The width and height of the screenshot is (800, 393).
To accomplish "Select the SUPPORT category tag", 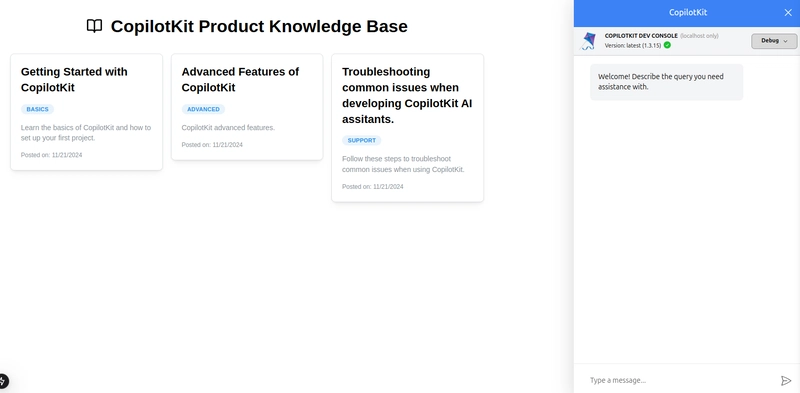I will (x=361, y=140).
